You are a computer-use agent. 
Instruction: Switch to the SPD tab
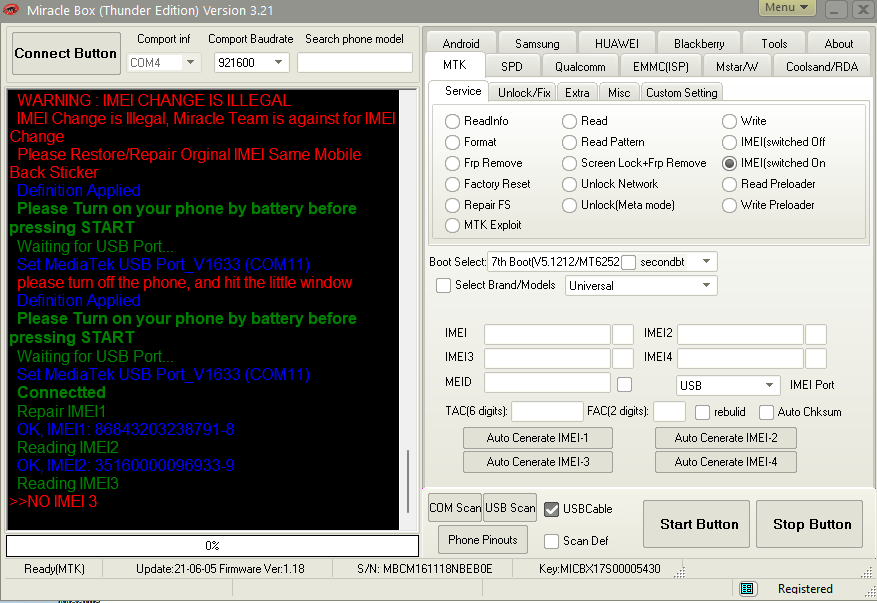pyautogui.click(x=512, y=67)
